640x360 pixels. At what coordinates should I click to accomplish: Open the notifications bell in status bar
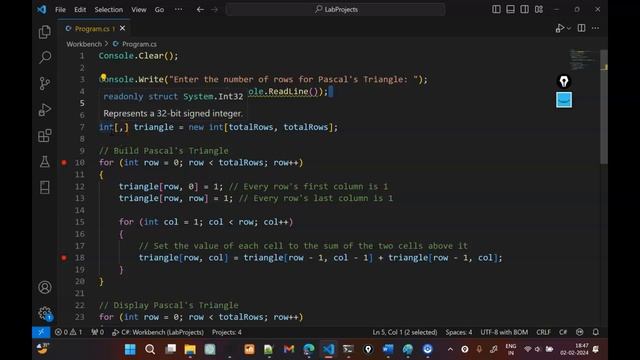(x=596, y=332)
